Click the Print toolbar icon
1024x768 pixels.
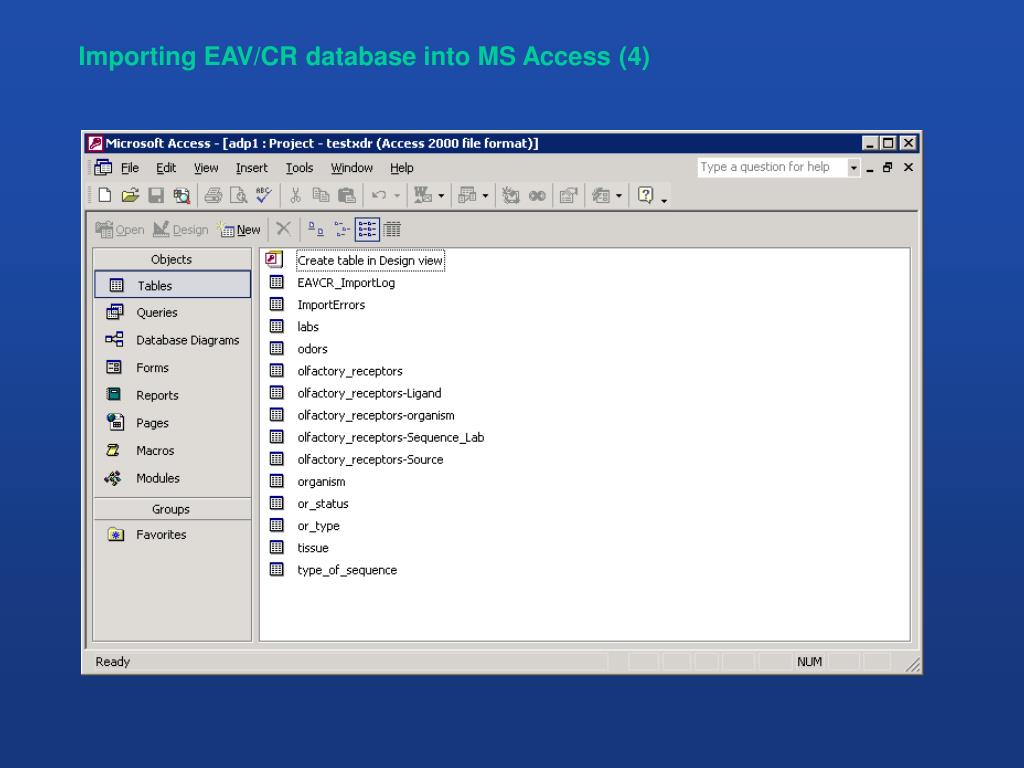point(213,195)
